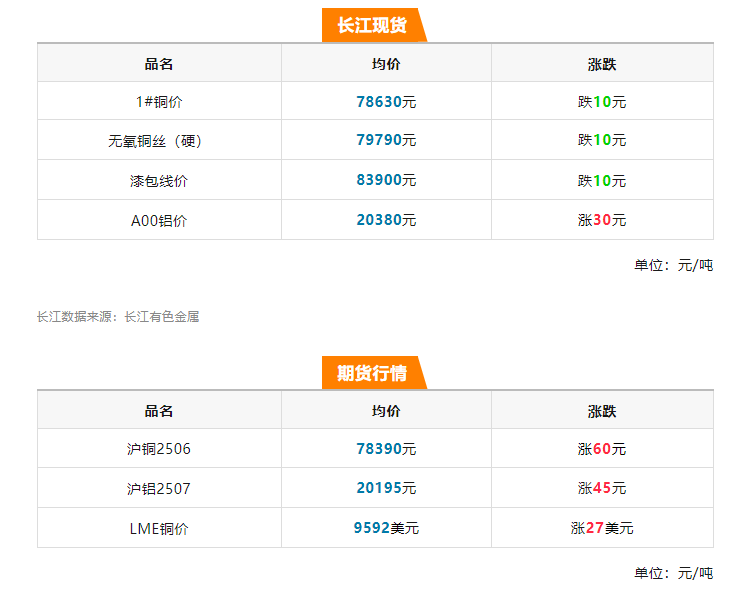Viewport: 744px width, 591px height.
Task: Click the 78630元 average price value
Action: click(386, 102)
